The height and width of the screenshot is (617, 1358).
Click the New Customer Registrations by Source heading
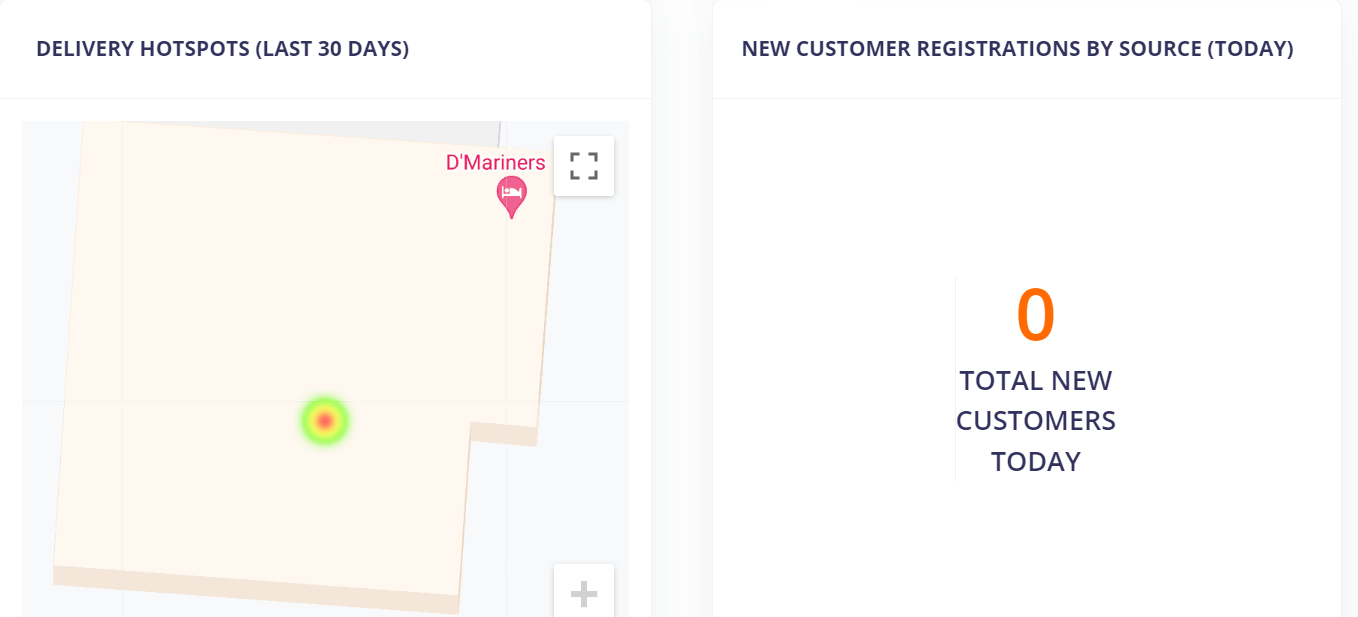click(1017, 49)
